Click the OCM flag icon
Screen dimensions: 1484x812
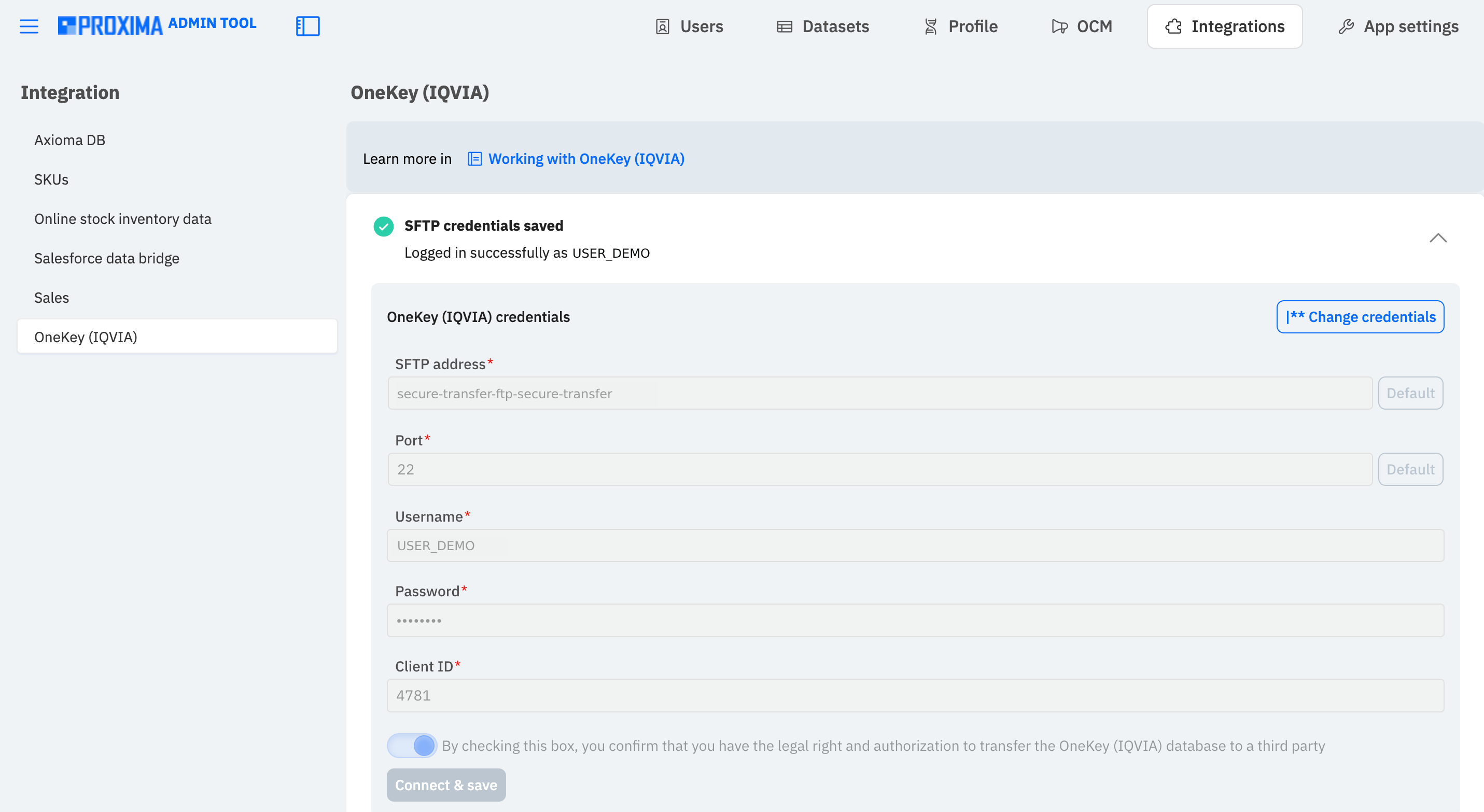point(1059,26)
